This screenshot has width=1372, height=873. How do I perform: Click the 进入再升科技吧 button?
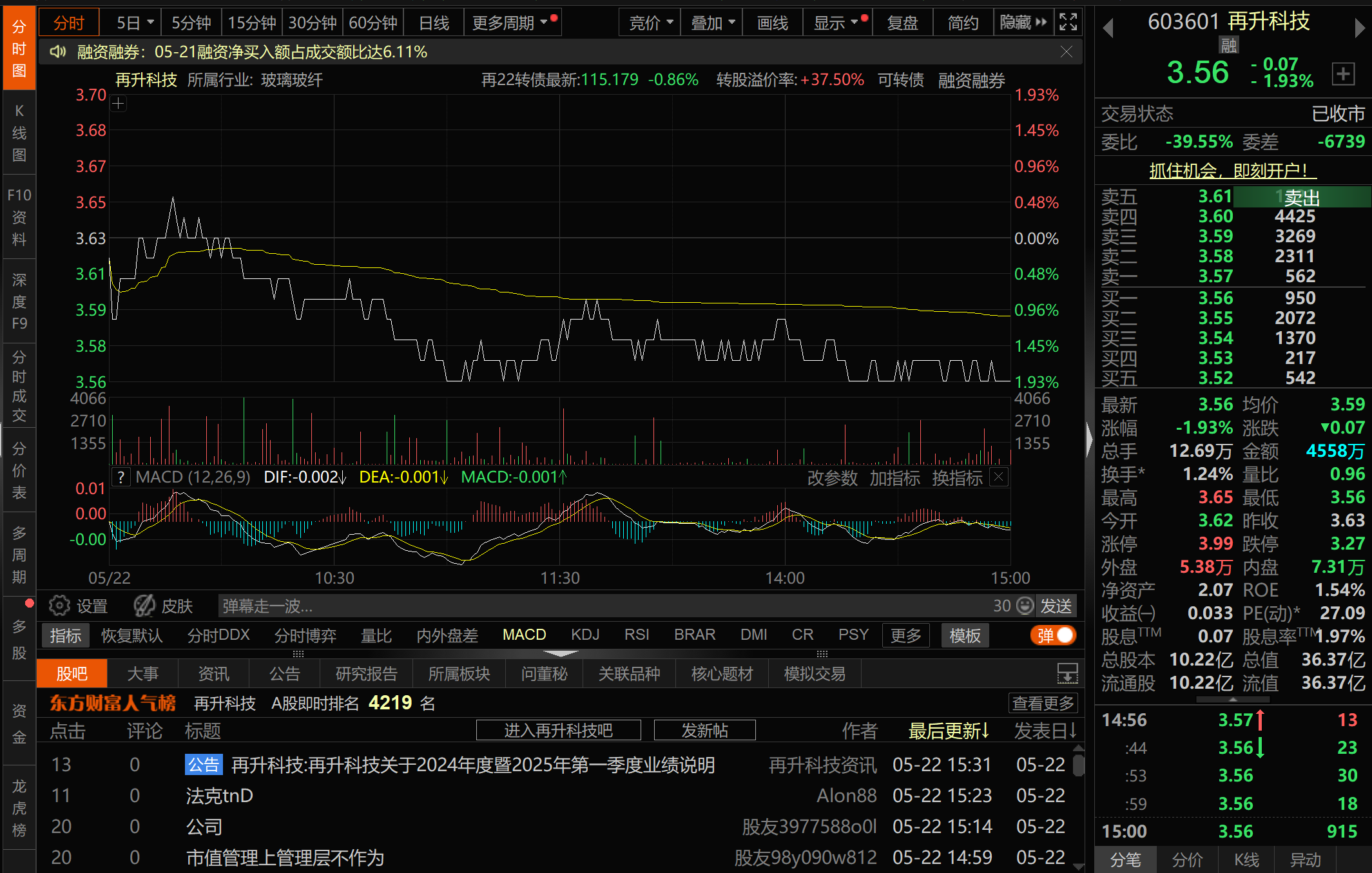point(558,730)
